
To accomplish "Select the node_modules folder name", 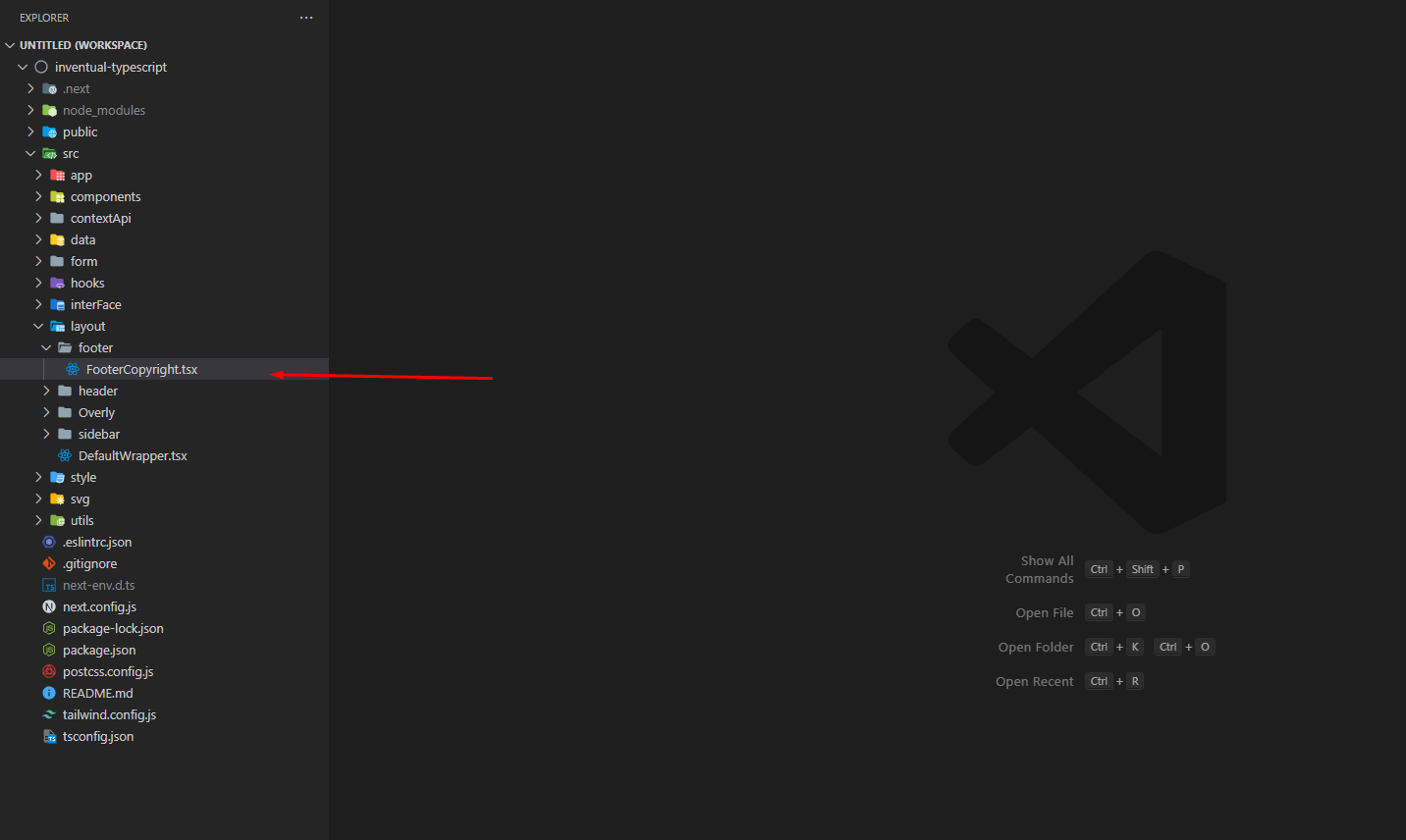I will [104, 110].
